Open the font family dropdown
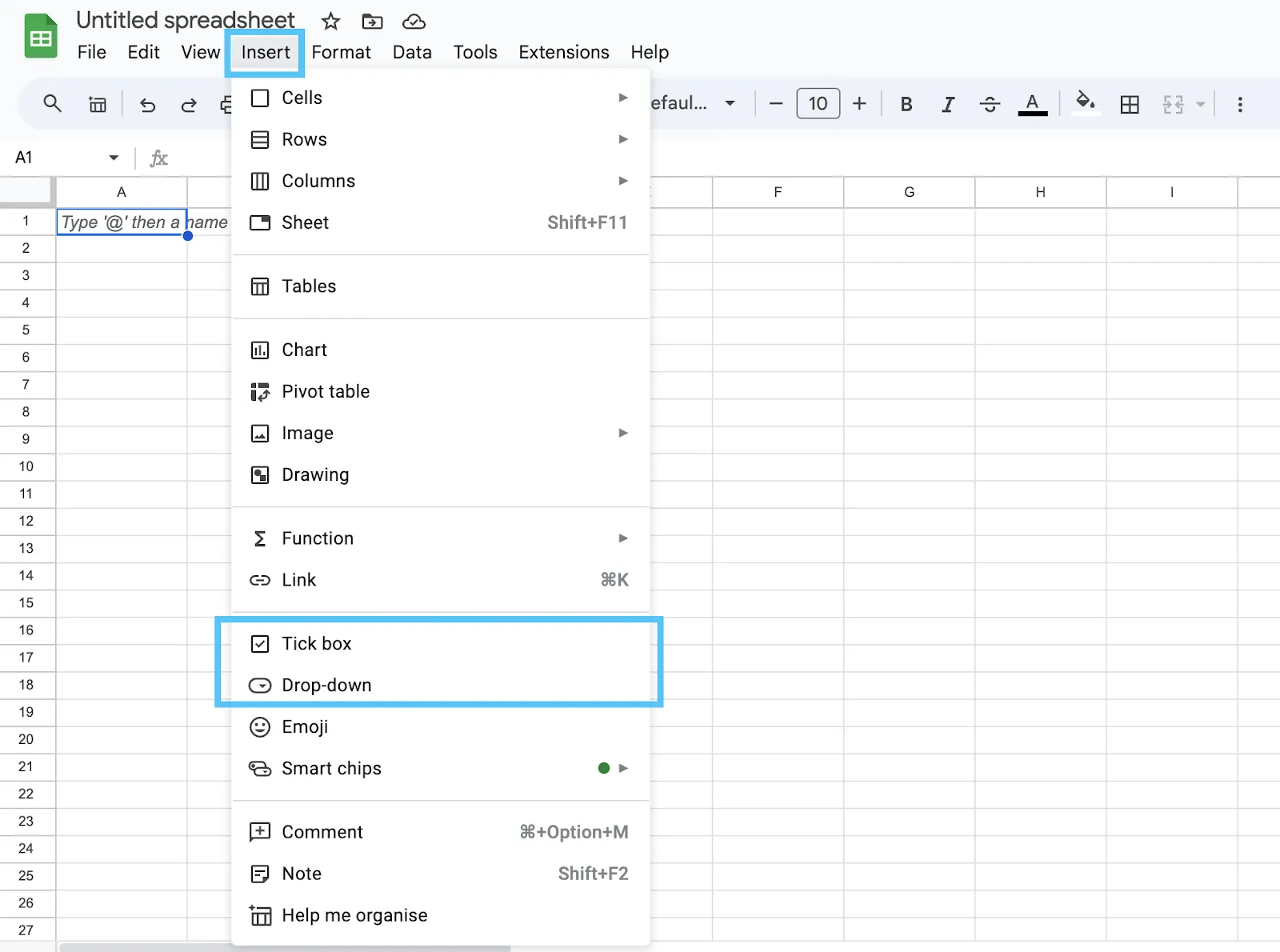 coord(693,103)
